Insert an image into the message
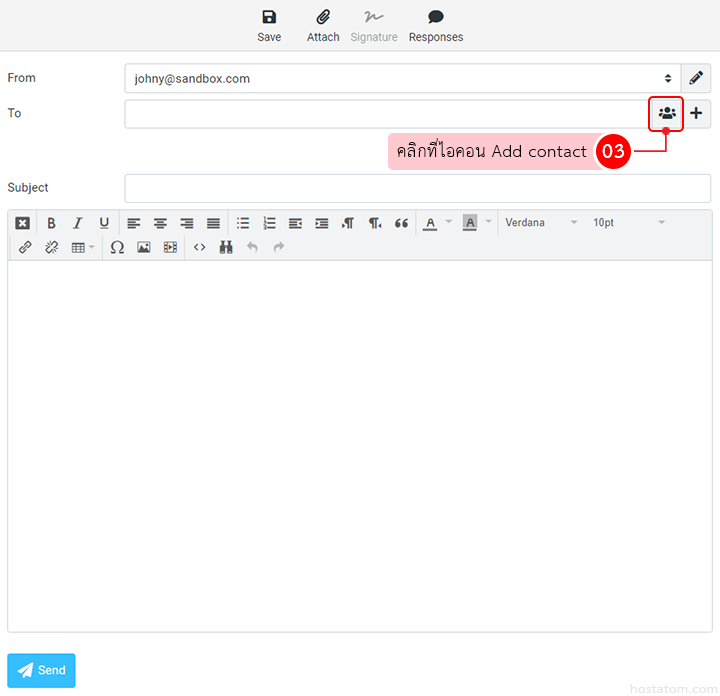 coord(144,247)
